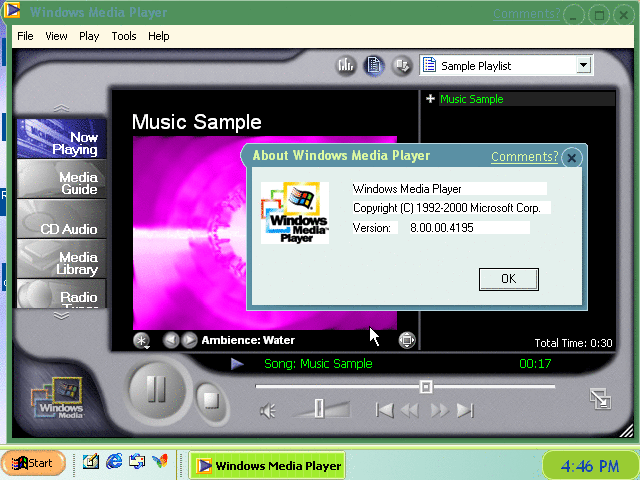The height and width of the screenshot is (480, 640).
Task: Click OK in About dialog
Action: [509, 279]
